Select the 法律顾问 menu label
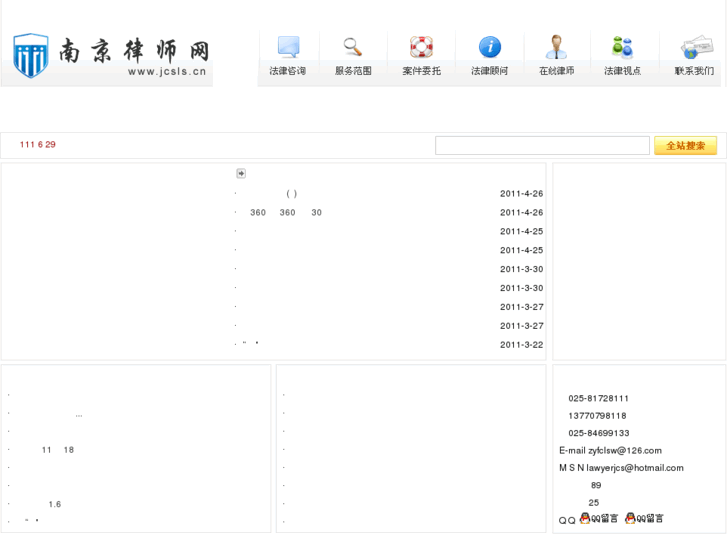This screenshot has width=727, height=545. [x=490, y=71]
